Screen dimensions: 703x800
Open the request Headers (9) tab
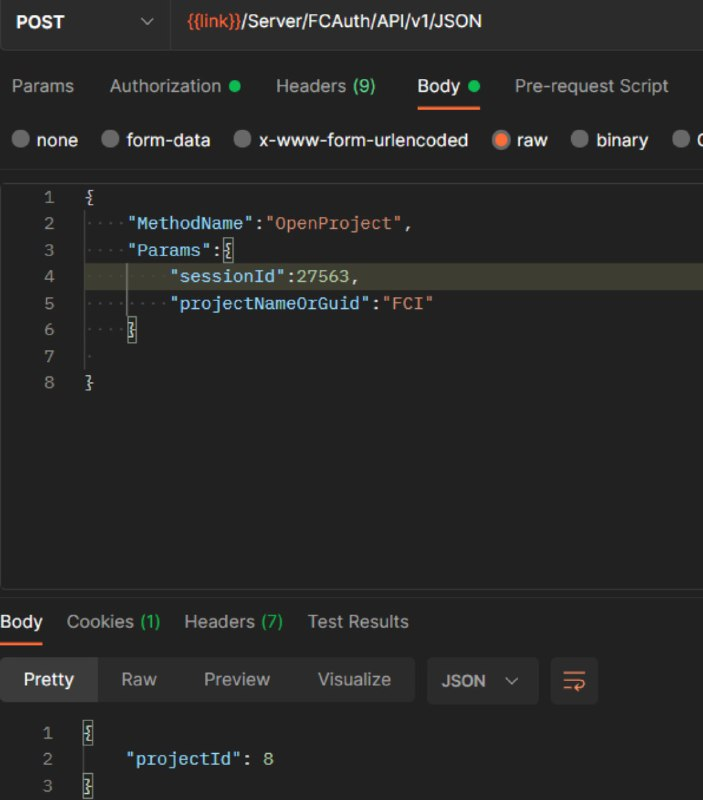325,86
